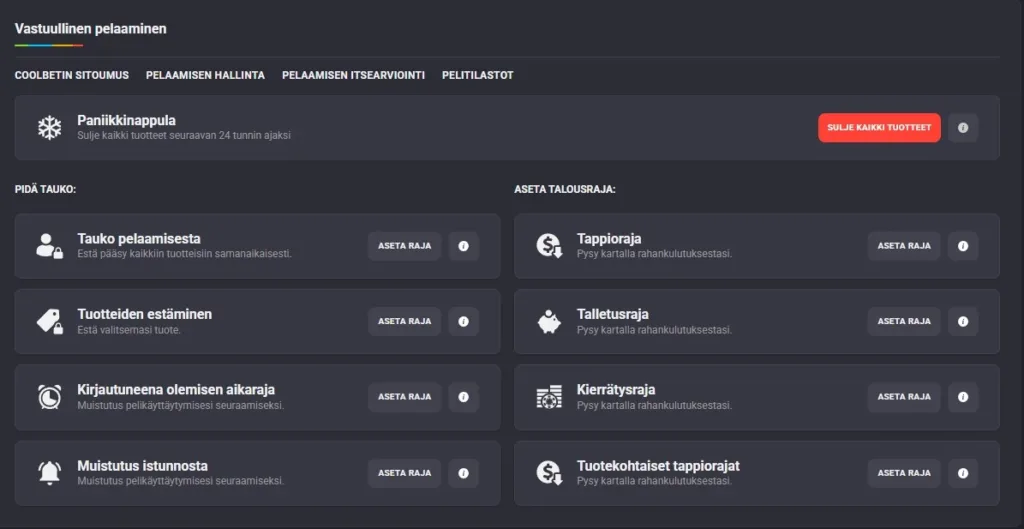
Task: Click text 'Estä pääsy kaikkiin tuotteisiin samanaikaisesti.'
Action: (x=184, y=253)
